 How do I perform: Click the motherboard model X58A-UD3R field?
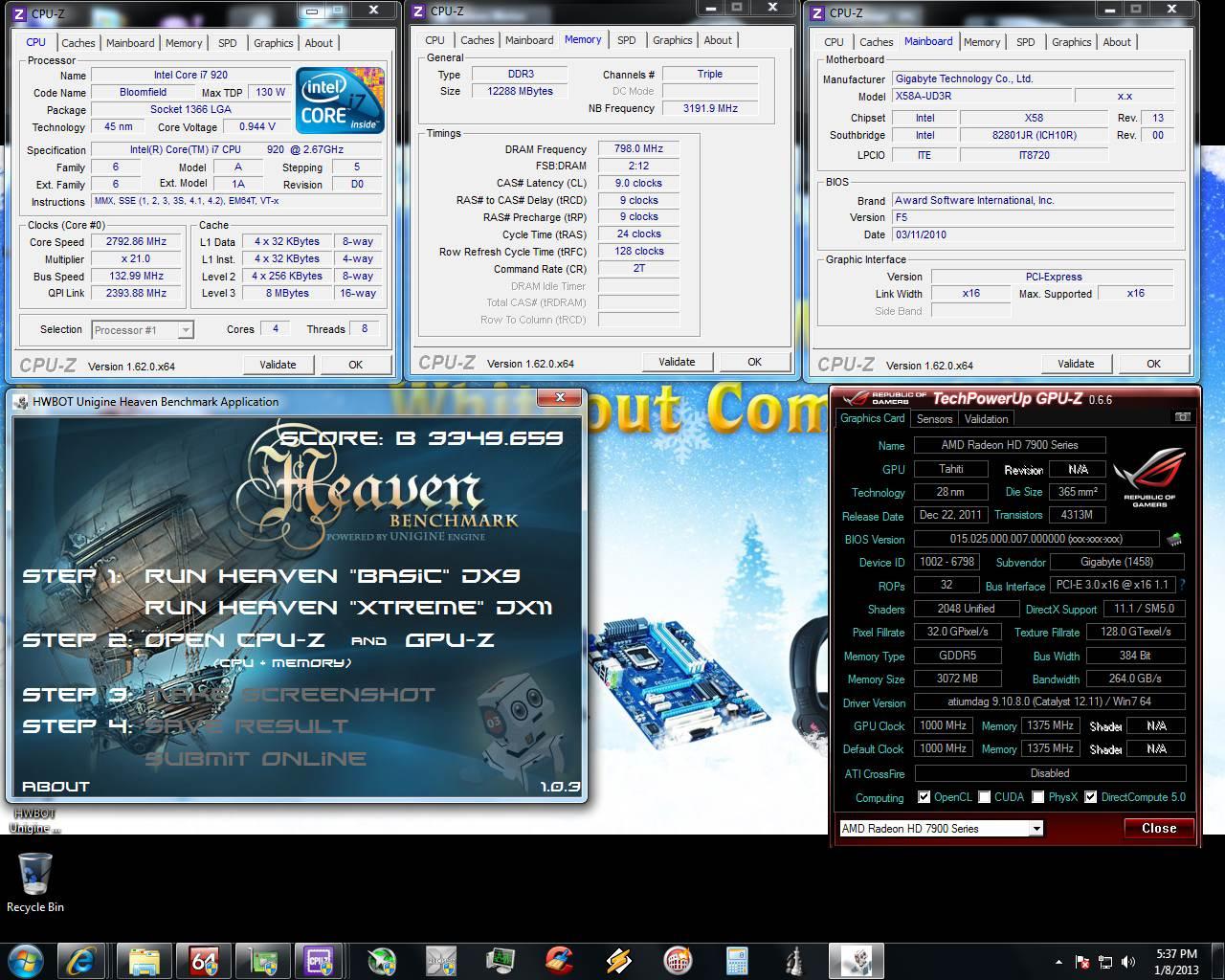[981, 97]
